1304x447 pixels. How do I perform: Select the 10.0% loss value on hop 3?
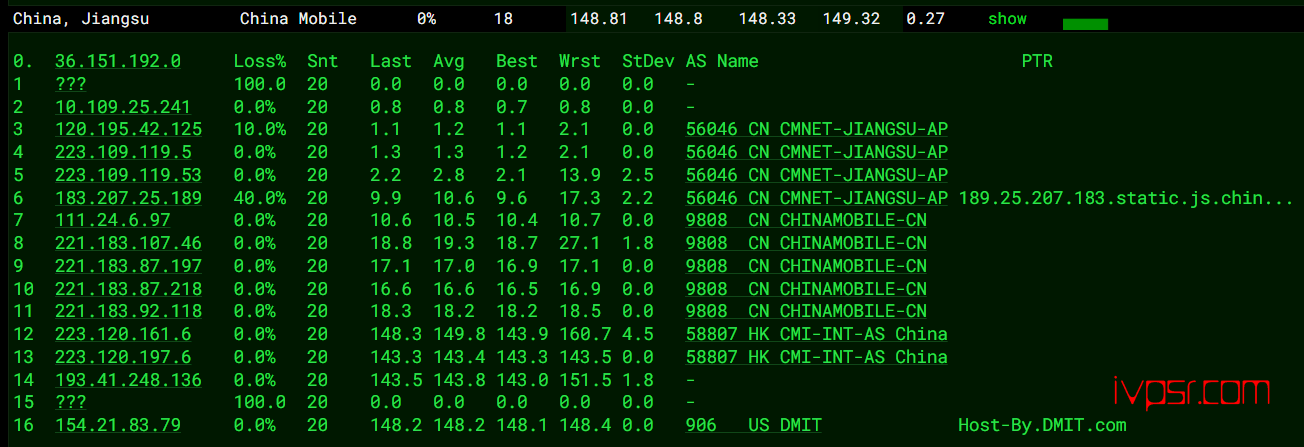coord(260,130)
